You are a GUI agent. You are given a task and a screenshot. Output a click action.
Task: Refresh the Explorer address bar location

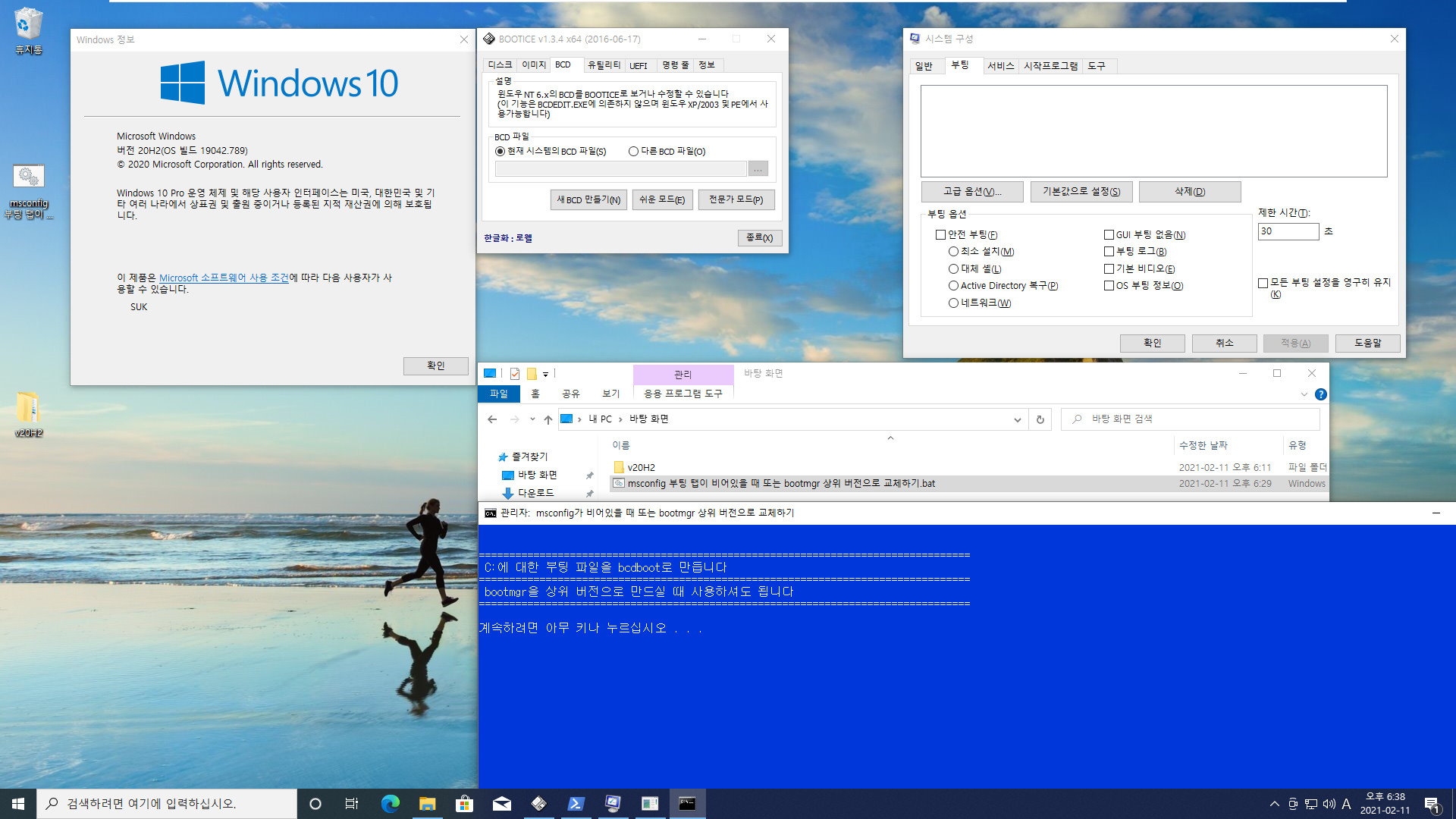(x=1040, y=419)
